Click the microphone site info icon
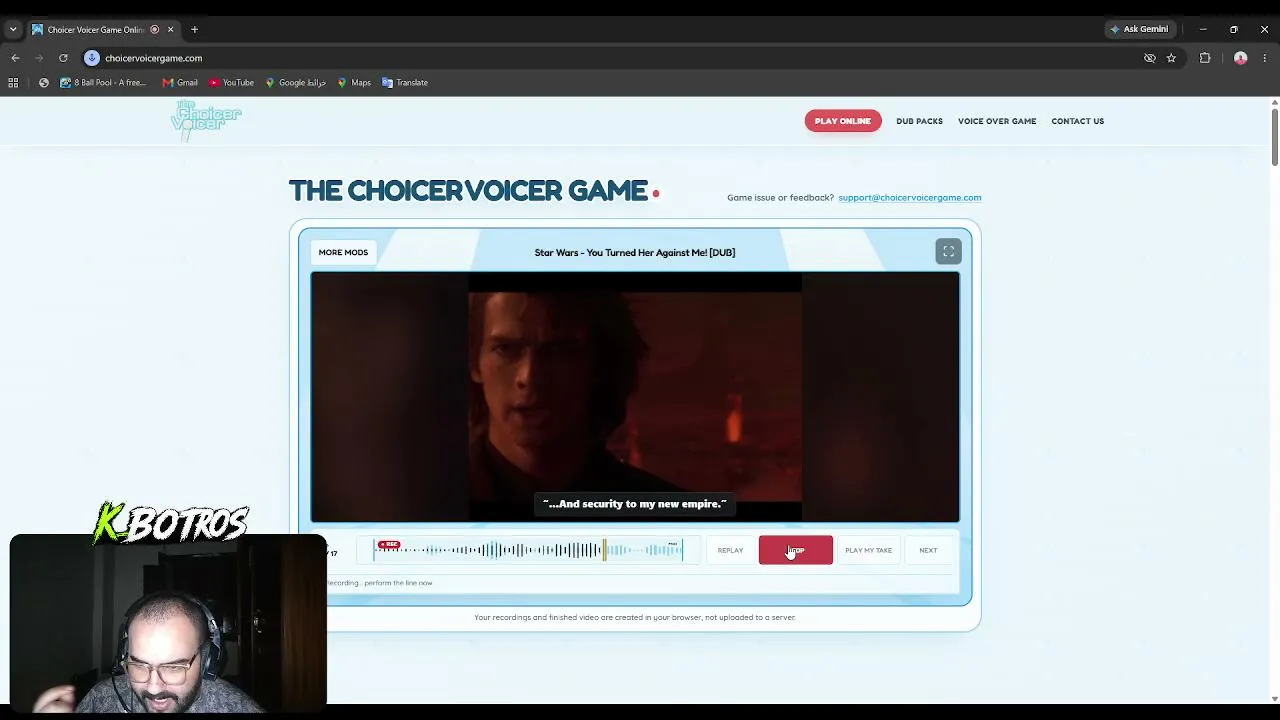 tap(92, 58)
